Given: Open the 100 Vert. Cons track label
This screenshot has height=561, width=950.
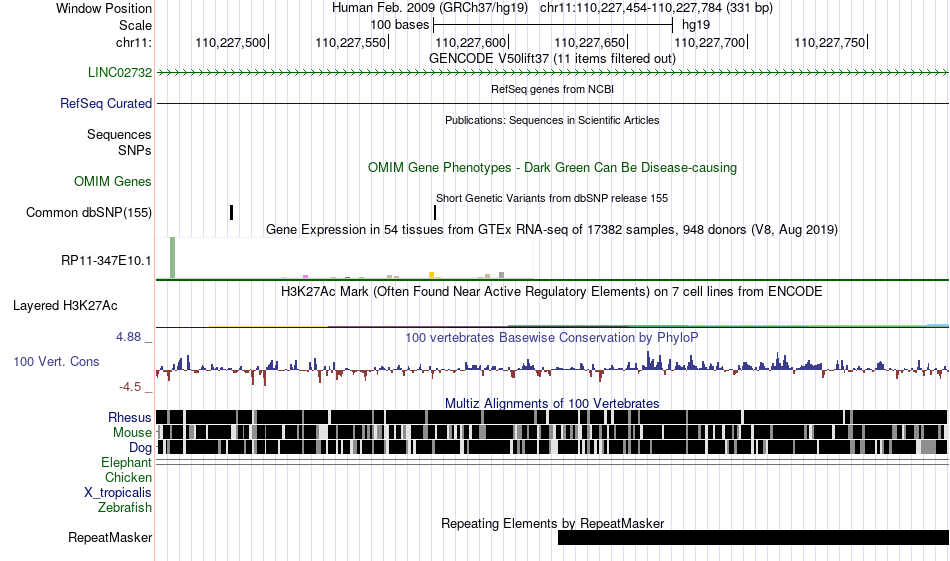Looking at the screenshot, I should 56,362.
